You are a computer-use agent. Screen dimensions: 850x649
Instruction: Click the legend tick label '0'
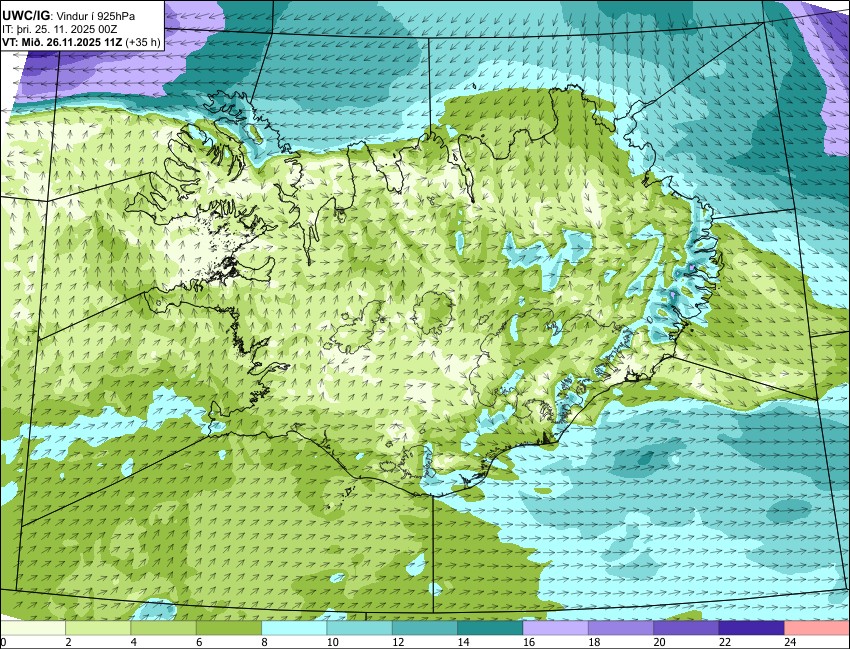[3, 642]
